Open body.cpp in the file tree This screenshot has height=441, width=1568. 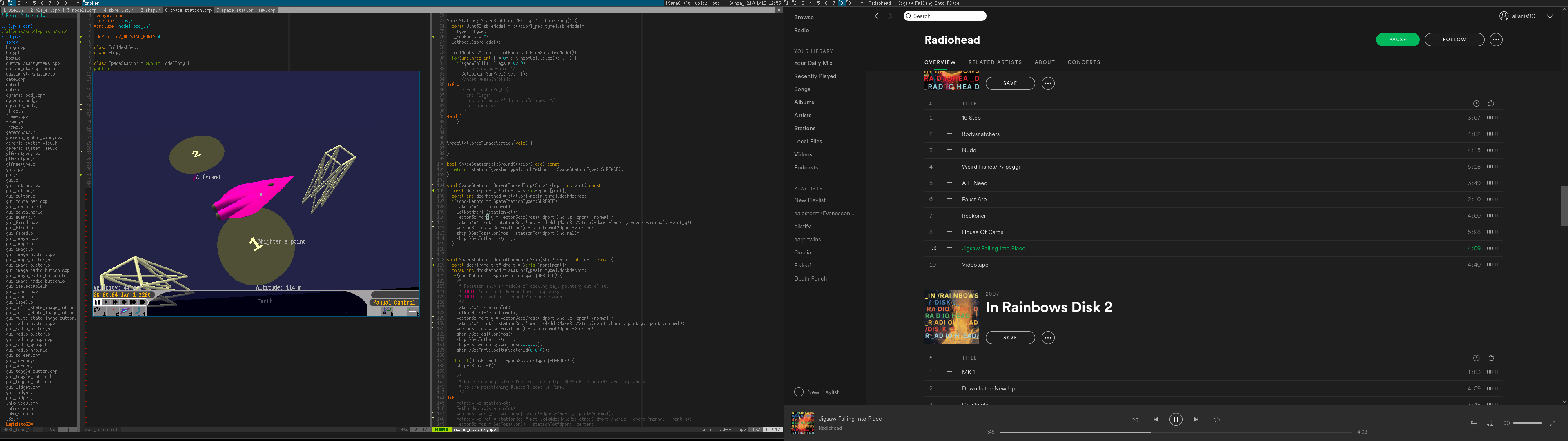click(x=15, y=47)
